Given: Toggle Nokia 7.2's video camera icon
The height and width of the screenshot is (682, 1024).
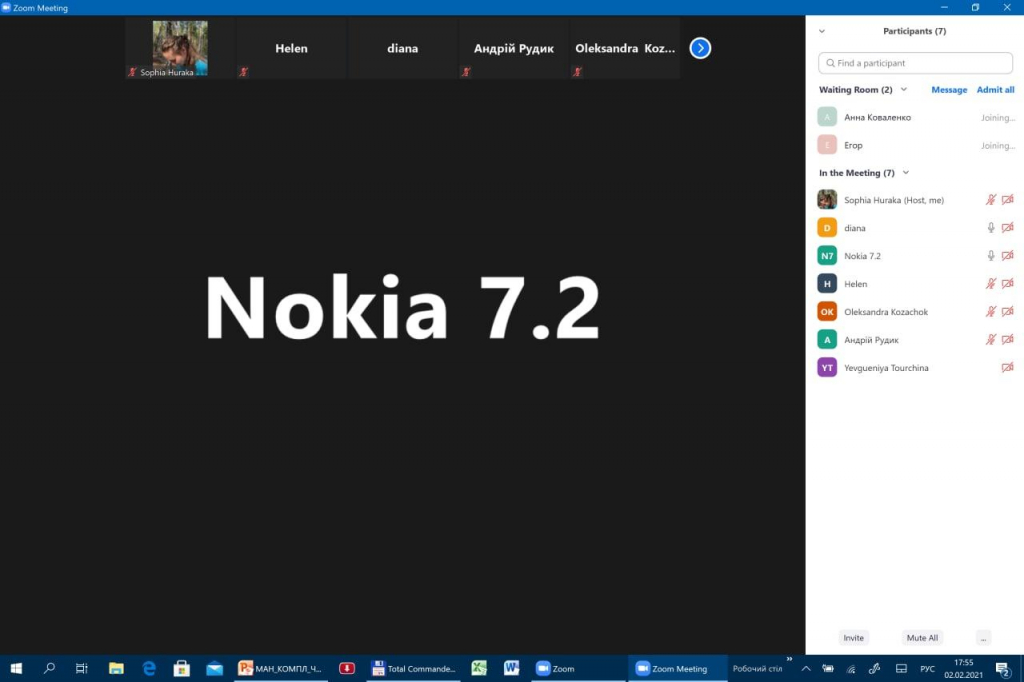Looking at the screenshot, I should [1008, 256].
